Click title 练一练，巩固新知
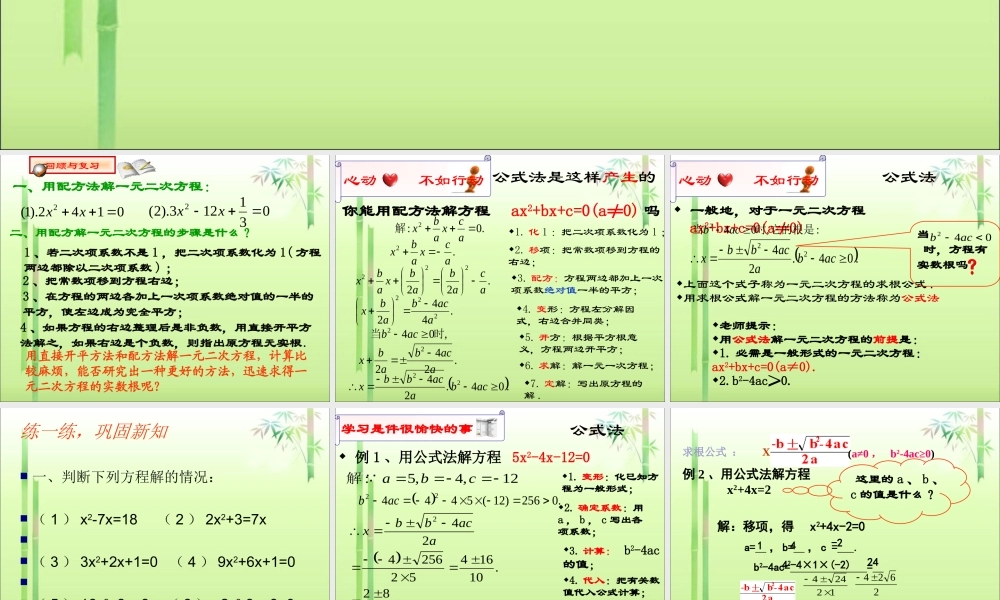 coord(94,431)
